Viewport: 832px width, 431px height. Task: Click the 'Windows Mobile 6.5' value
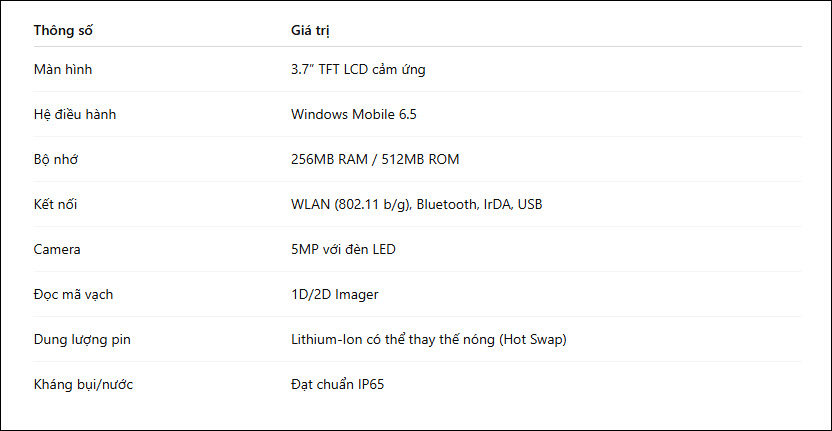[354, 114]
